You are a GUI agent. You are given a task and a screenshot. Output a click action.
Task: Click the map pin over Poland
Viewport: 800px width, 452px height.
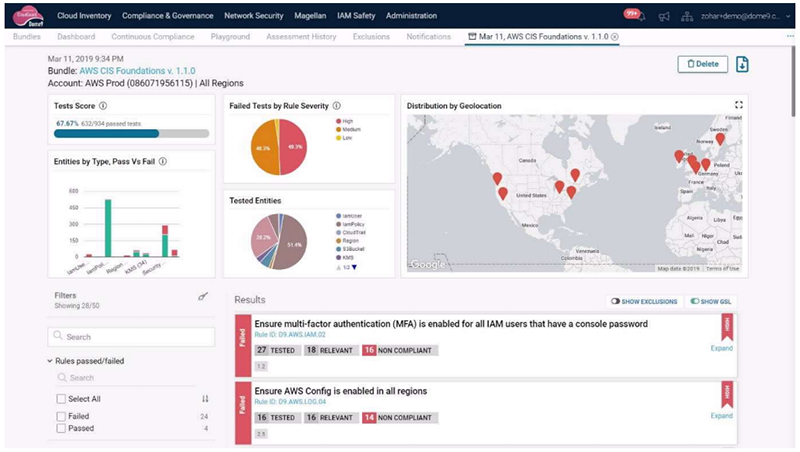pos(706,164)
